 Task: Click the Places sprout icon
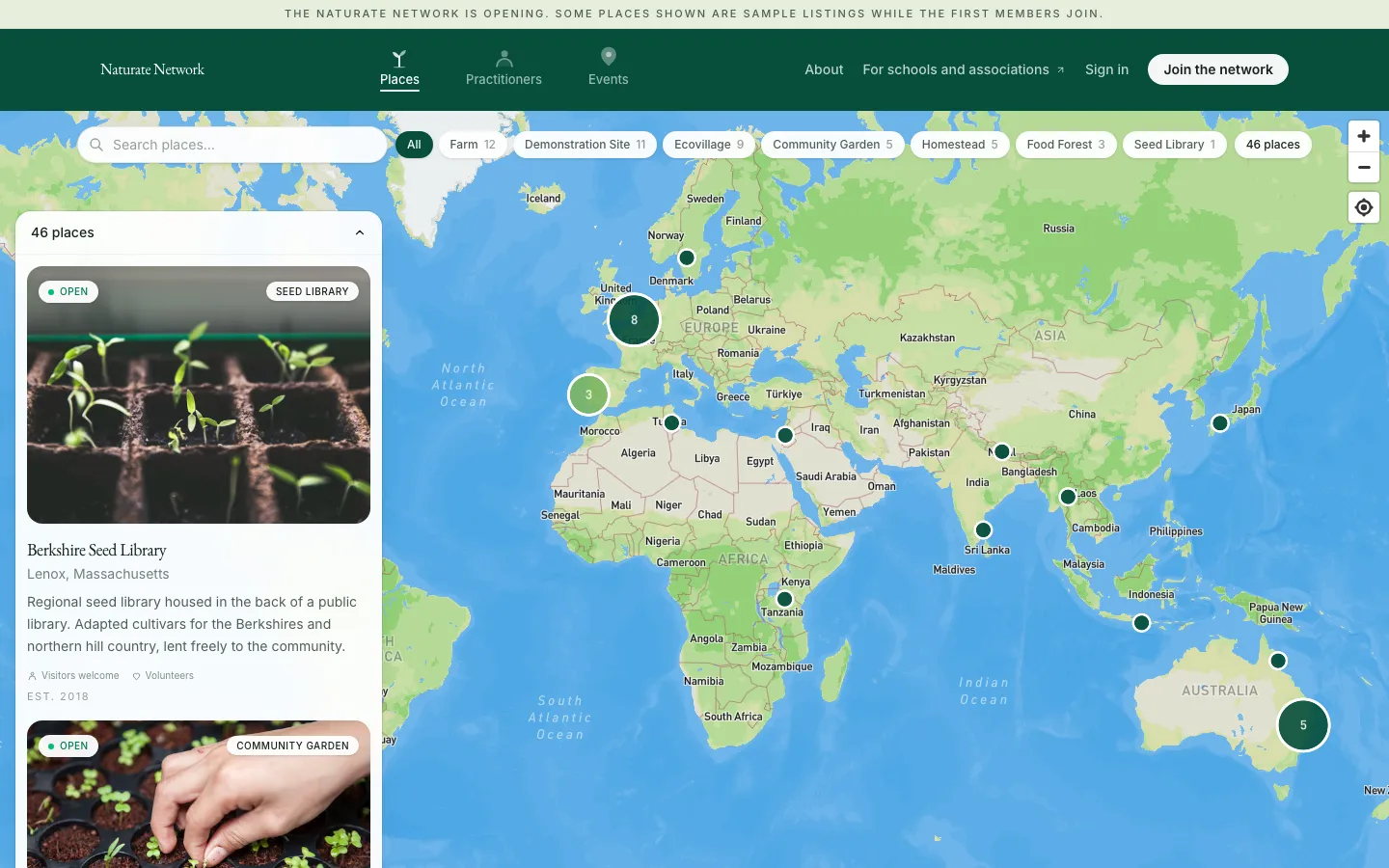tap(399, 59)
